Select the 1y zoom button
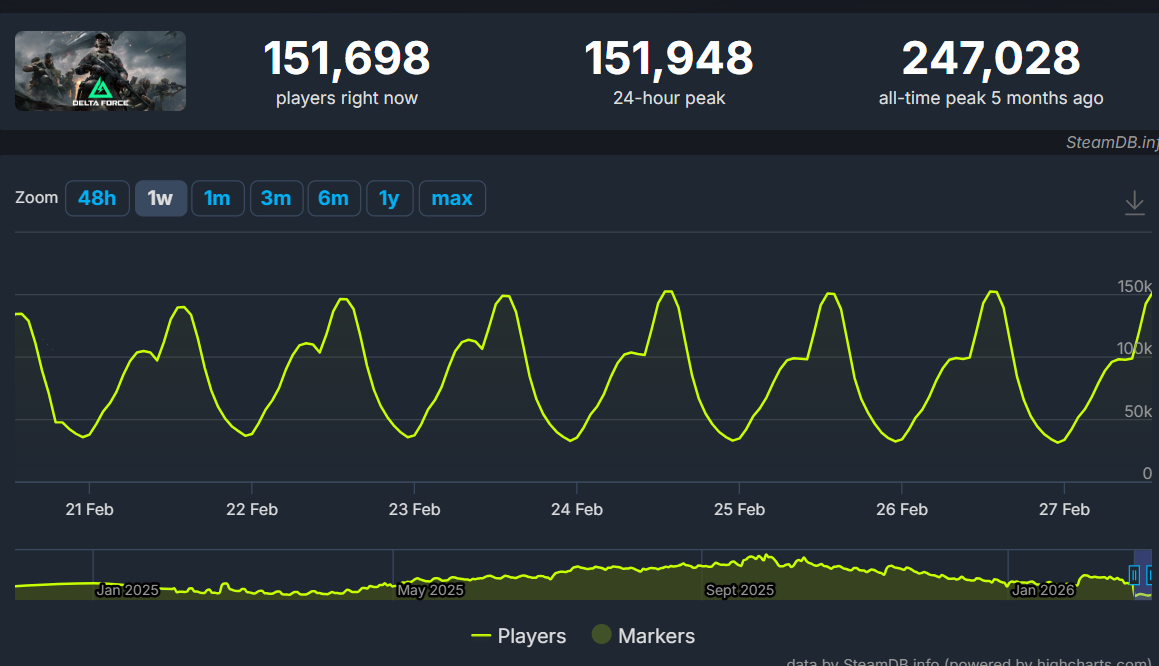The width and height of the screenshot is (1159, 666). point(389,198)
